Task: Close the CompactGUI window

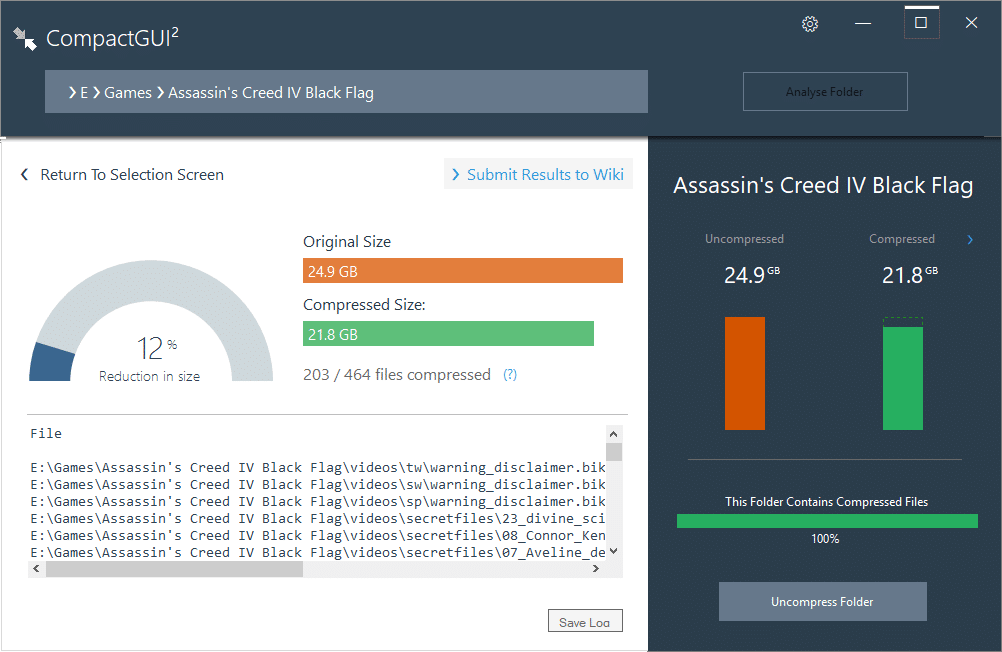Action: (x=971, y=23)
